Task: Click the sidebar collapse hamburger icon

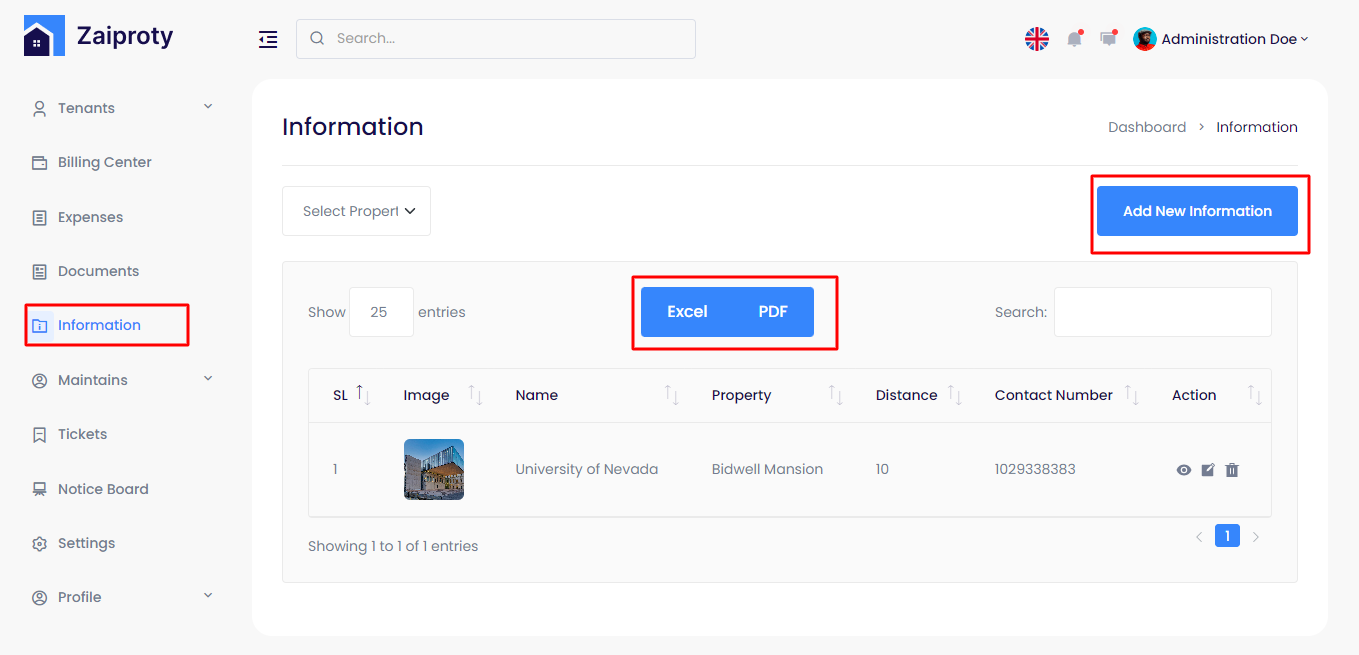Action: click(x=267, y=39)
